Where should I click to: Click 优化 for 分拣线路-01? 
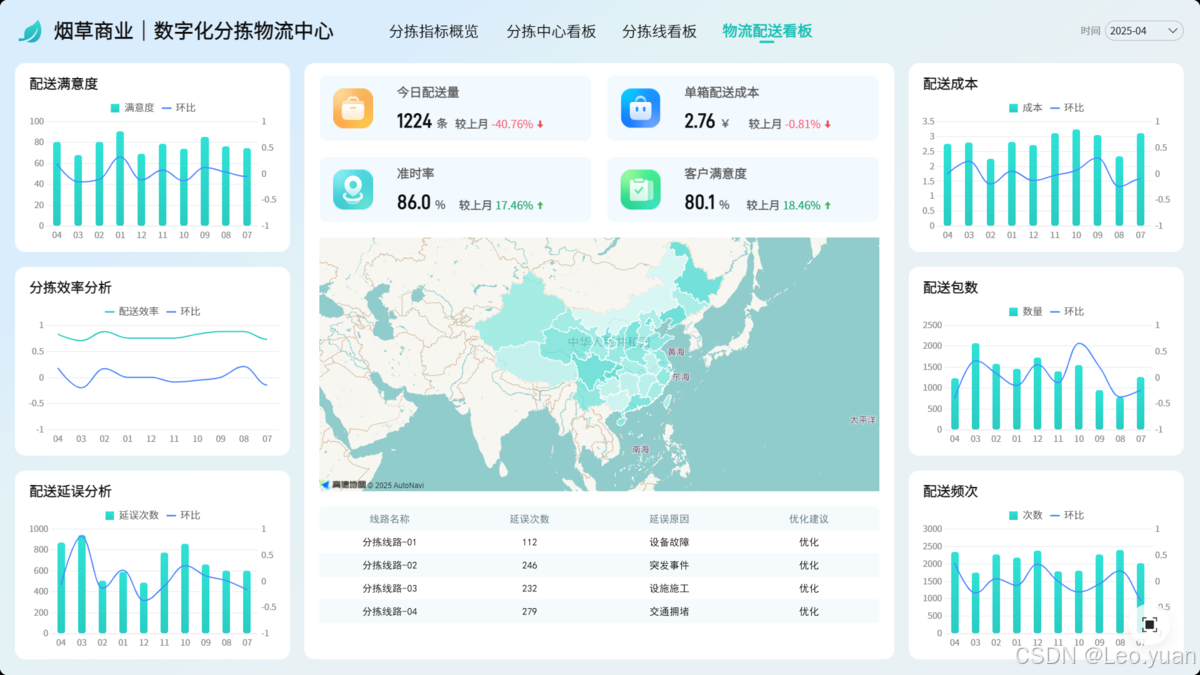tap(809, 542)
